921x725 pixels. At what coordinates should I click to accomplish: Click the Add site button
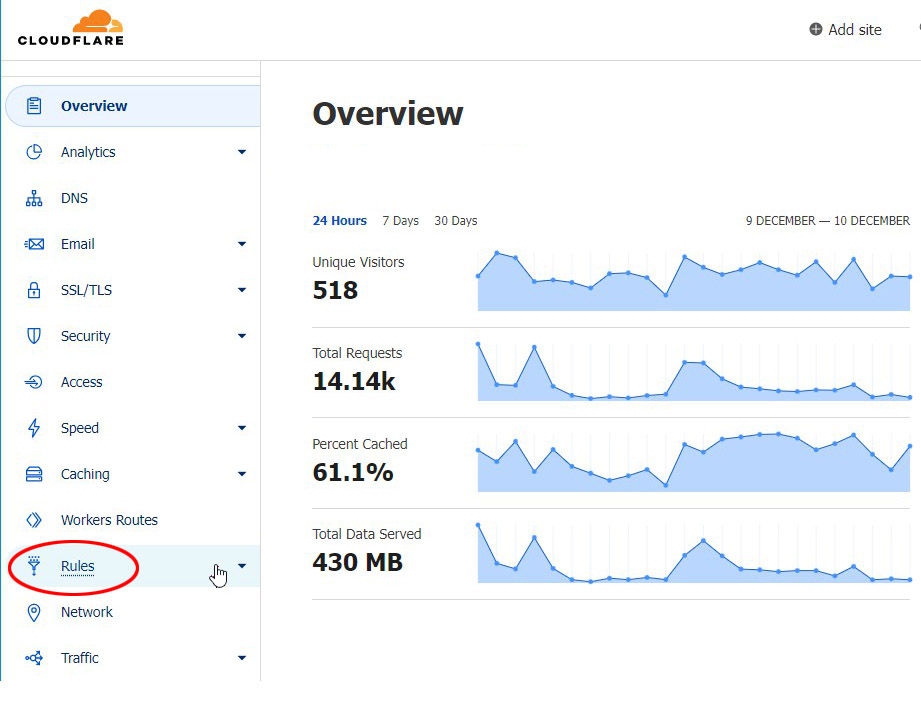coord(845,29)
